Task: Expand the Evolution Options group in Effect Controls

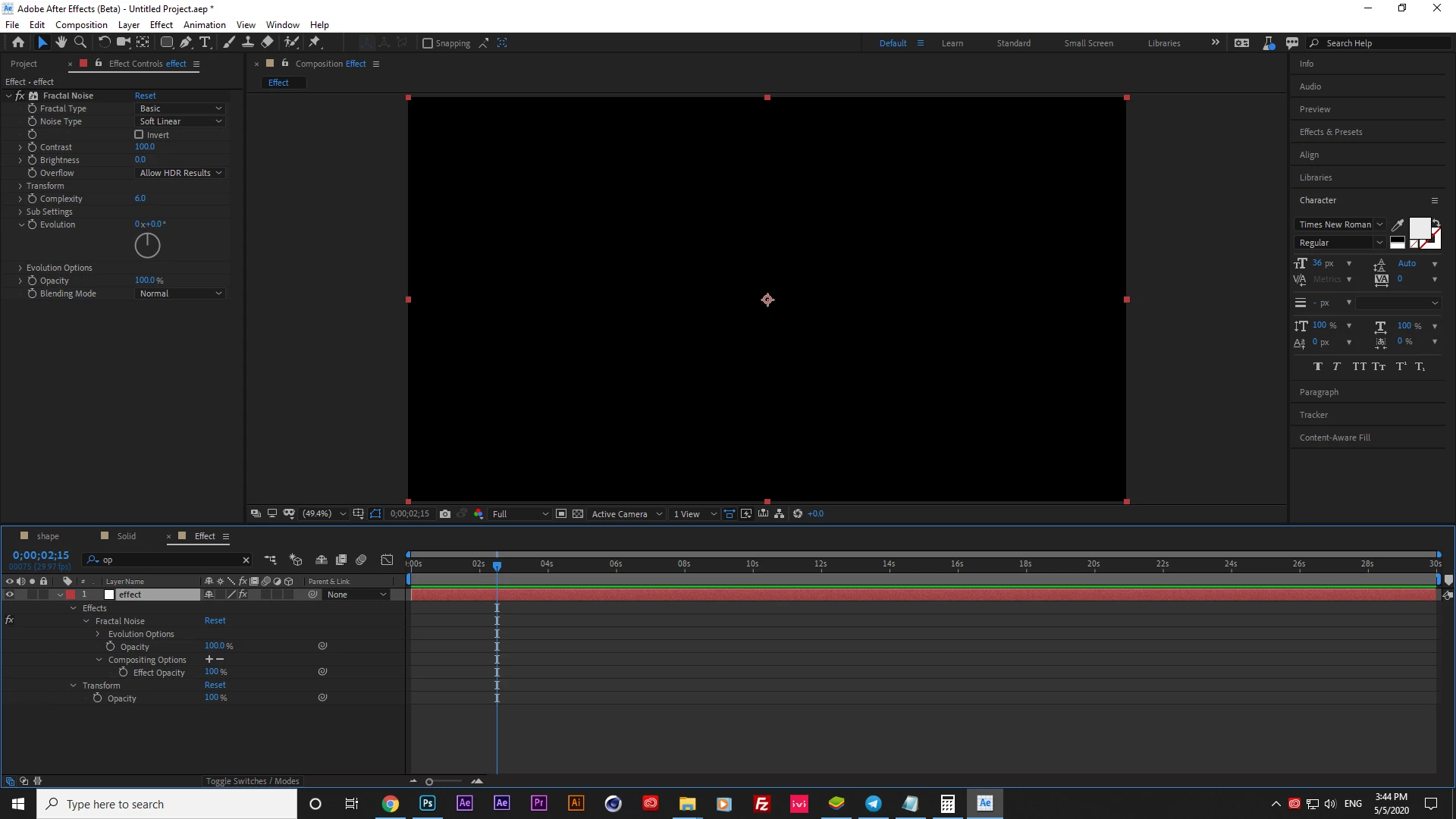Action: coord(20,268)
